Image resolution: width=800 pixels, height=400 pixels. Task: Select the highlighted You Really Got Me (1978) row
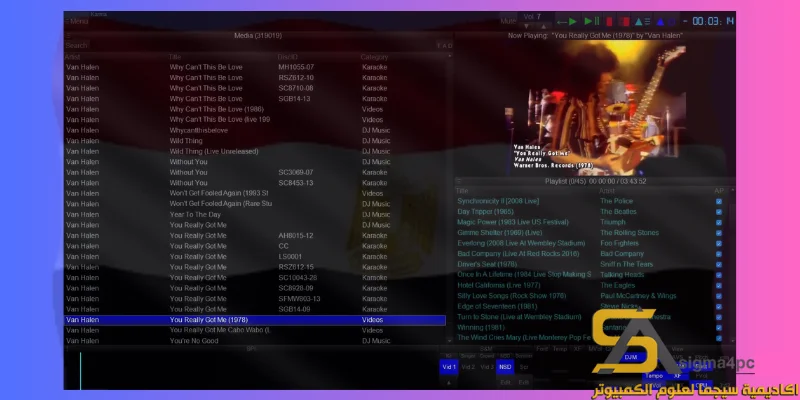click(x=255, y=320)
